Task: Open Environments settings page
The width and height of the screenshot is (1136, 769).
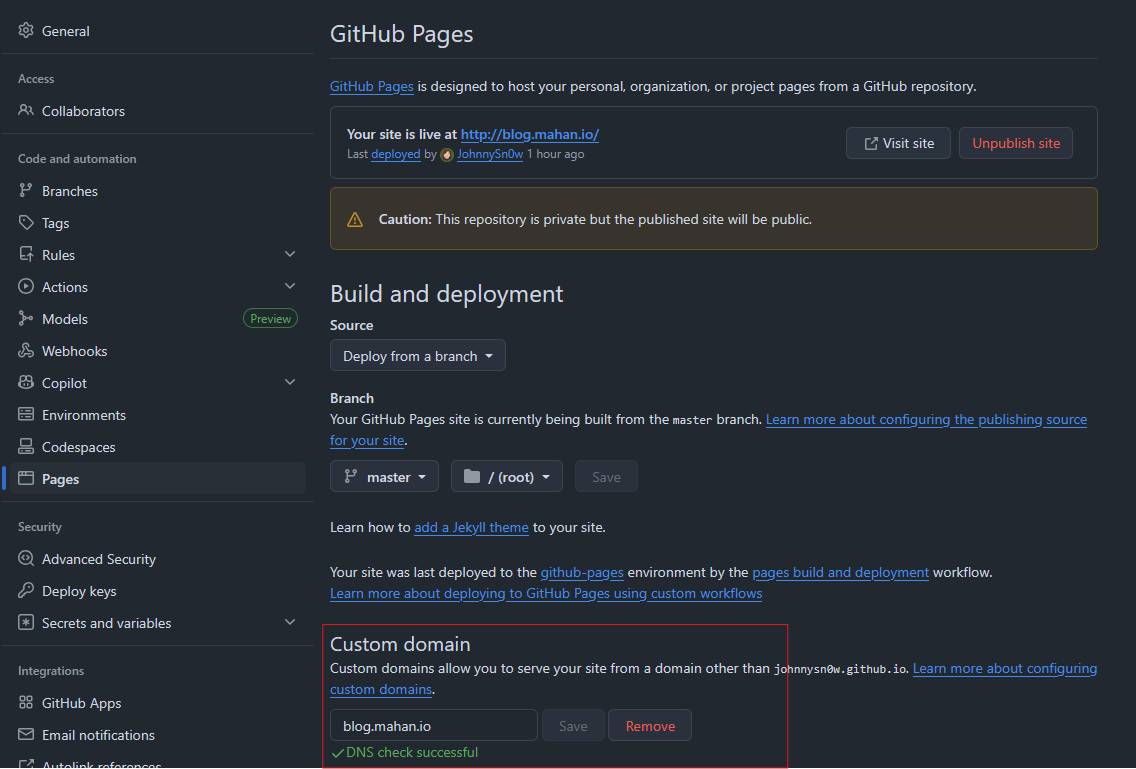Action: 84,415
